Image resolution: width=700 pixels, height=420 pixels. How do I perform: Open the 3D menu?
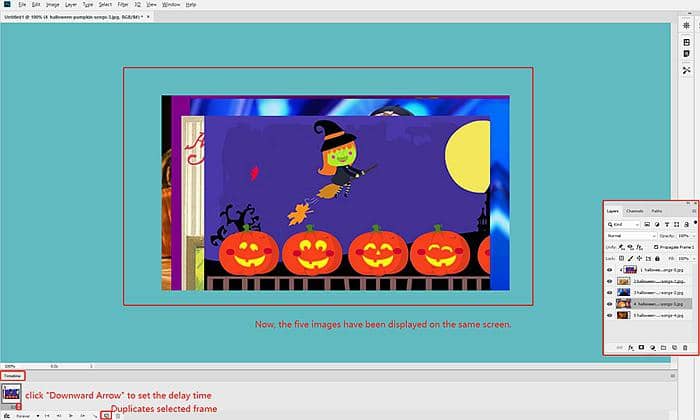click(138, 4)
